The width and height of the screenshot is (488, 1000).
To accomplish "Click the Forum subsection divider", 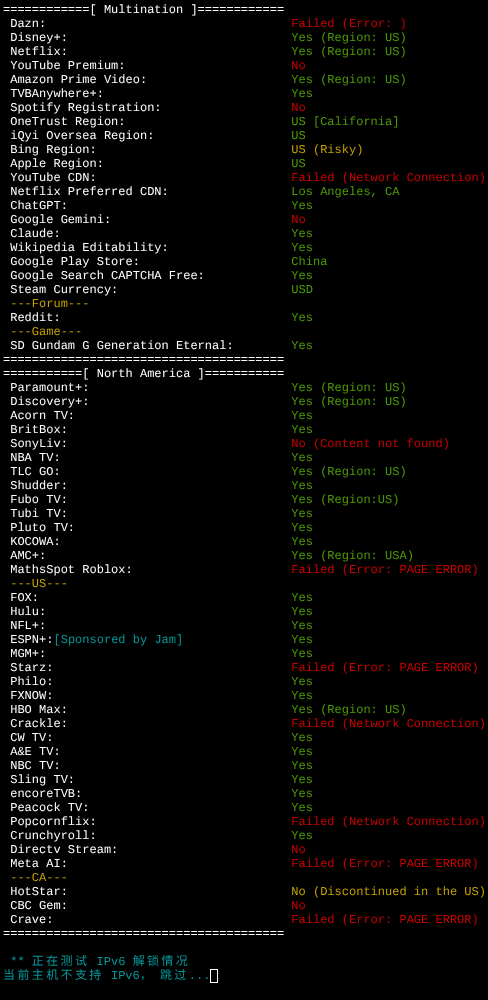I will [x=50, y=304].
